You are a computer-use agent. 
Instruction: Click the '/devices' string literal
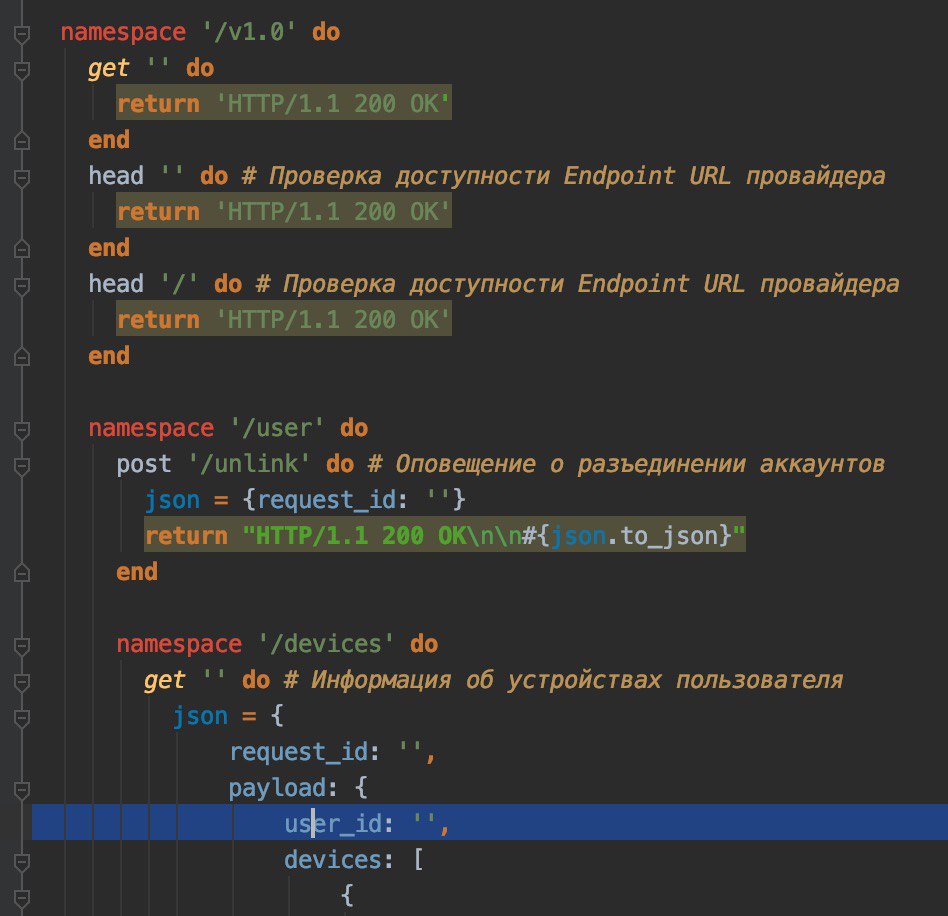[326, 644]
